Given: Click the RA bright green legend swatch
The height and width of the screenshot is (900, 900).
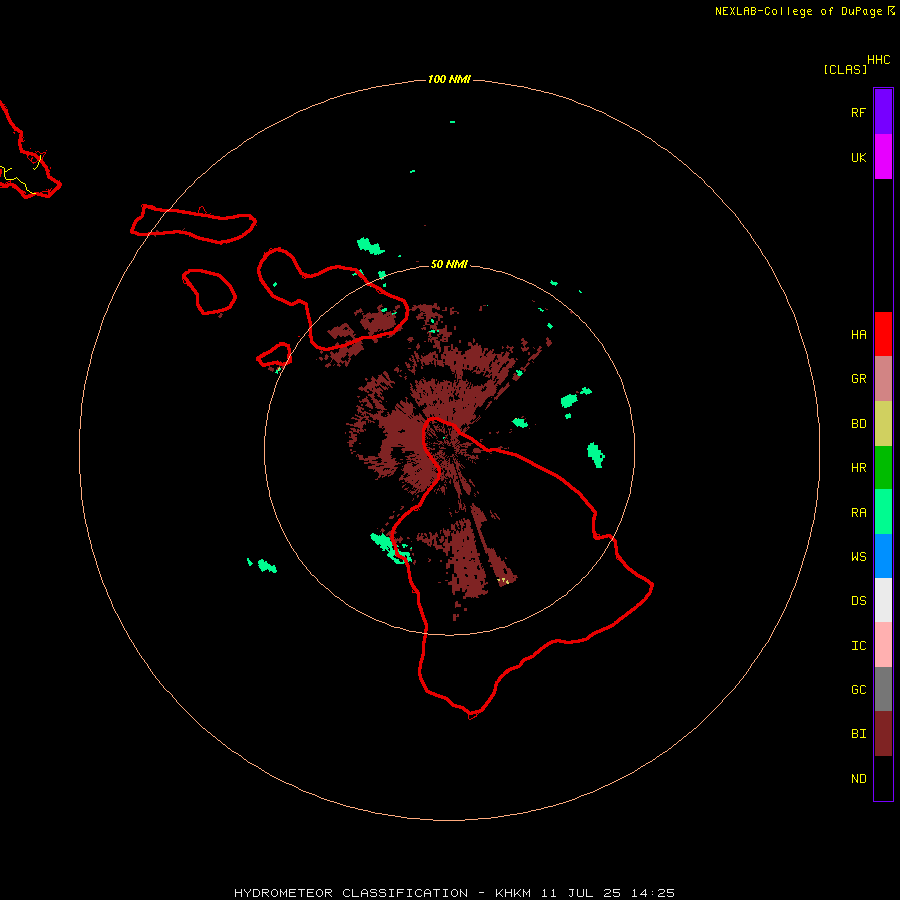Looking at the screenshot, I should tap(883, 512).
